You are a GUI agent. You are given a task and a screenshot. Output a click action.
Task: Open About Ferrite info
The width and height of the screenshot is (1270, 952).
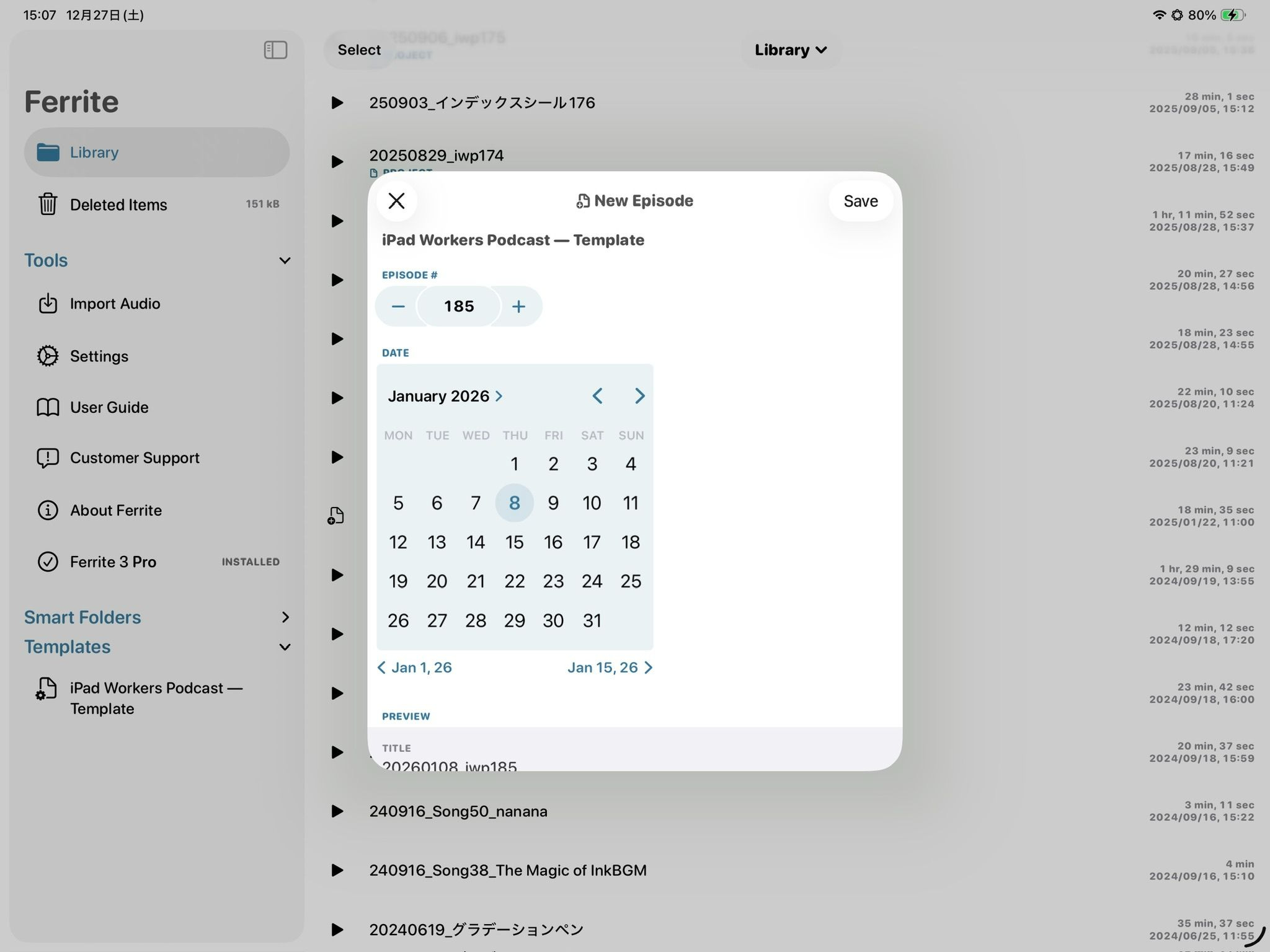pos(115,510)
